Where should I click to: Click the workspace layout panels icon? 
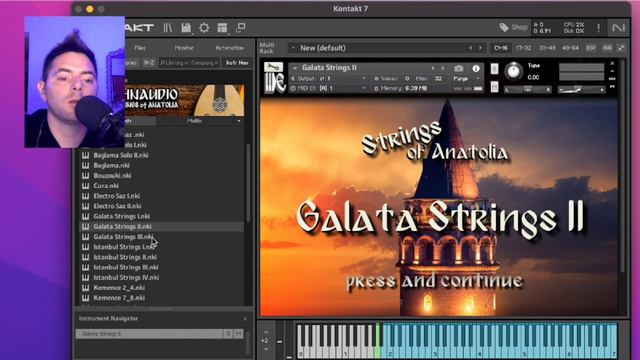[x=222, y=28]
